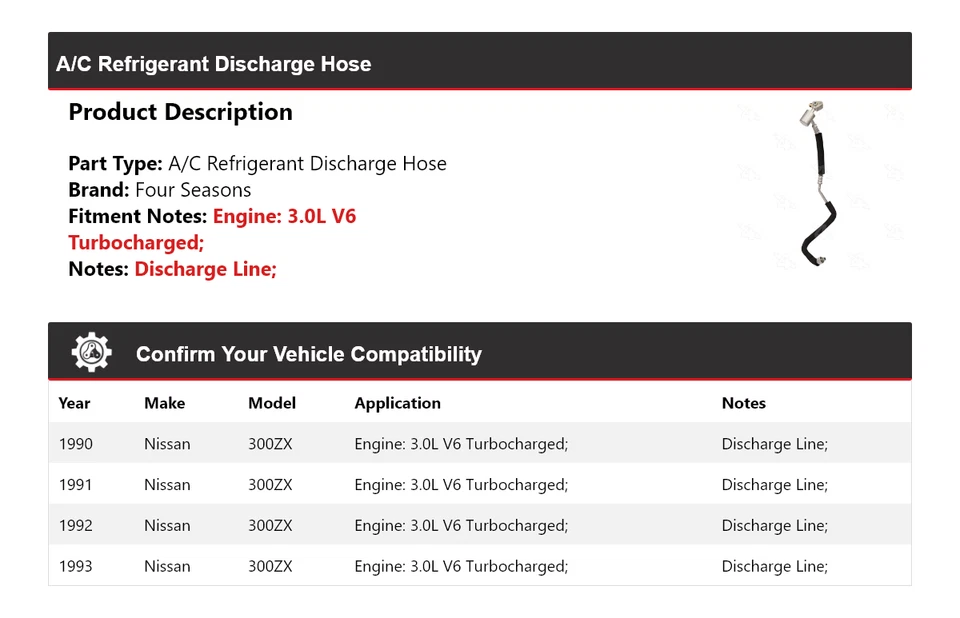Click the Brand: Four Seasons text
The height and width of the screenshot is (618, 960).
pyautogui.click(x=160, y=190)
